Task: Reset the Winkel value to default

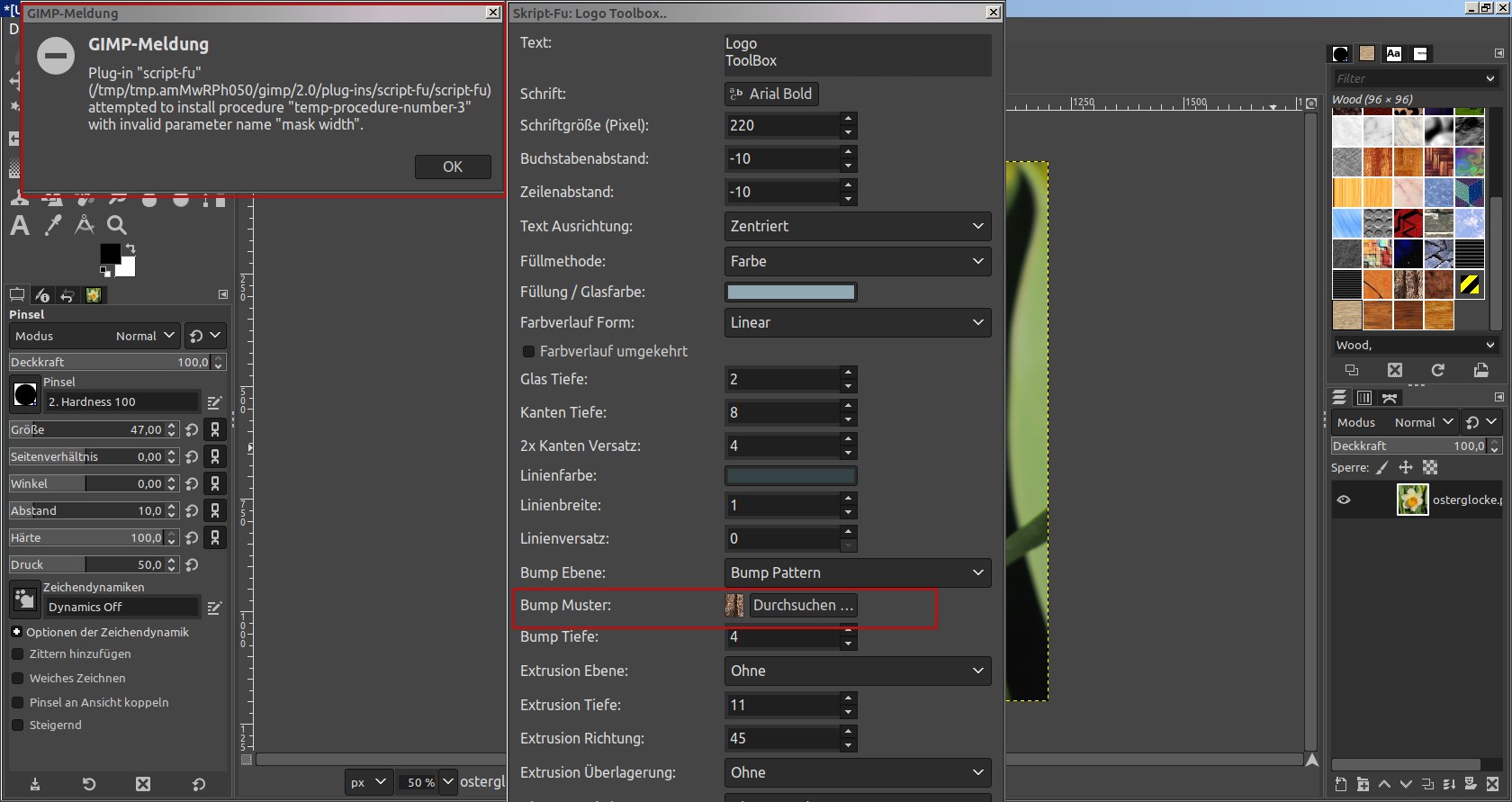Action: tap(192, 484)
